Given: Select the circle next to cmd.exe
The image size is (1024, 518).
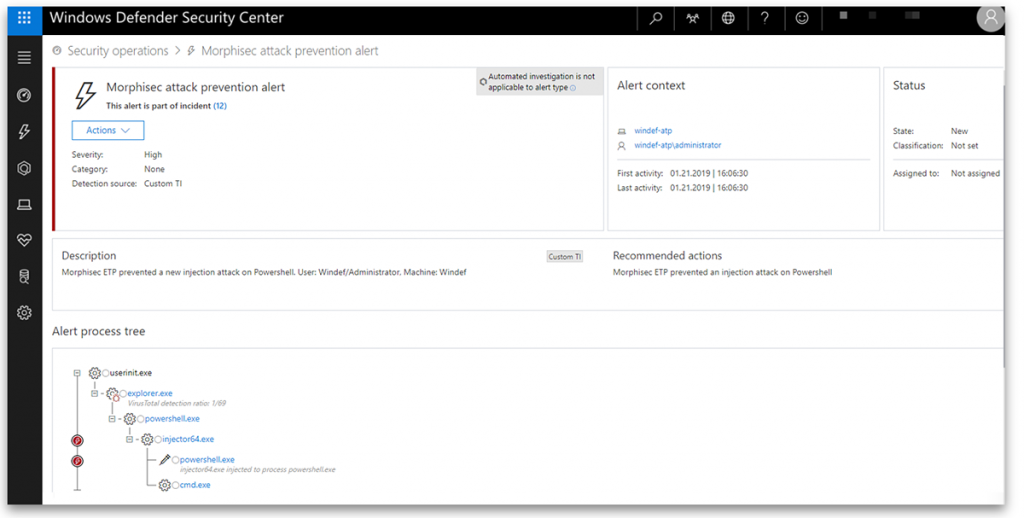Looking at the screenshot, I should pos(175,485).
